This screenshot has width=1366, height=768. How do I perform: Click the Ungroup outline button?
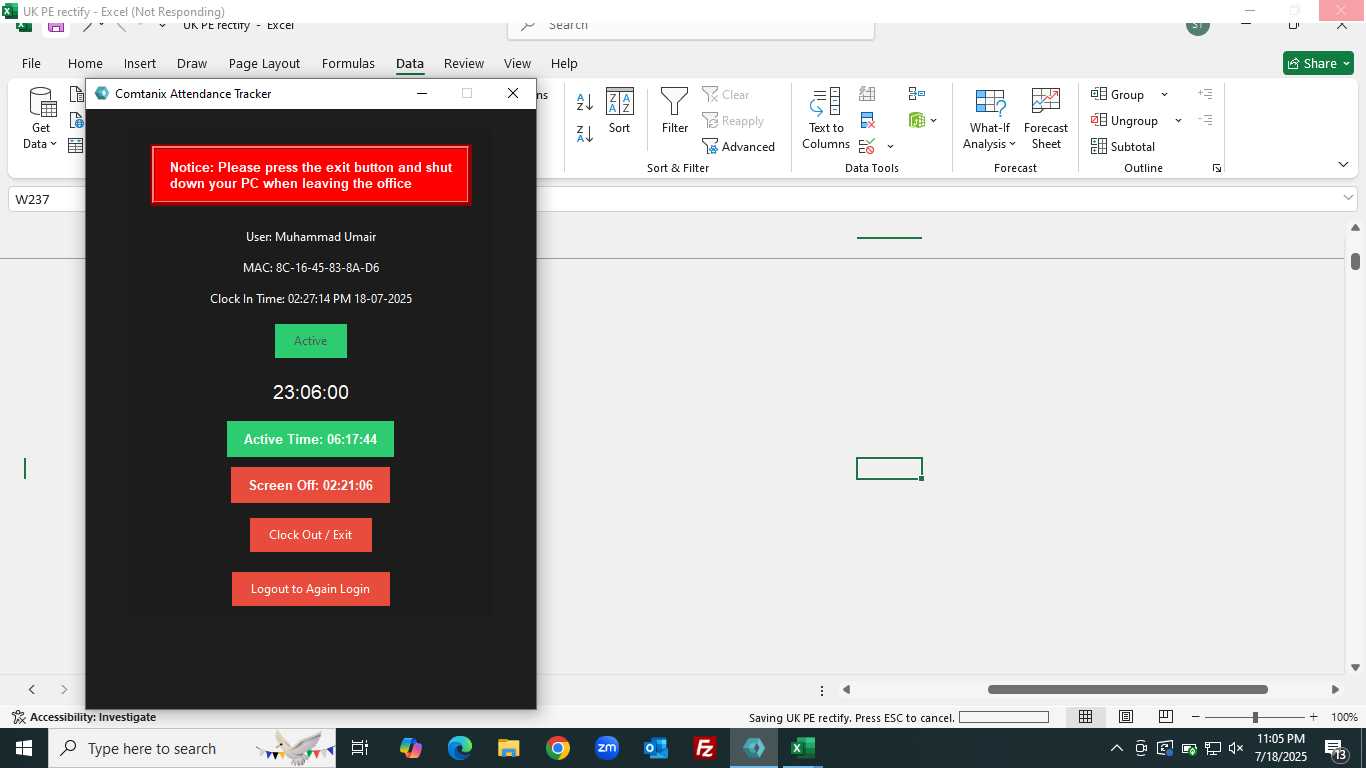pos(1124,120)
